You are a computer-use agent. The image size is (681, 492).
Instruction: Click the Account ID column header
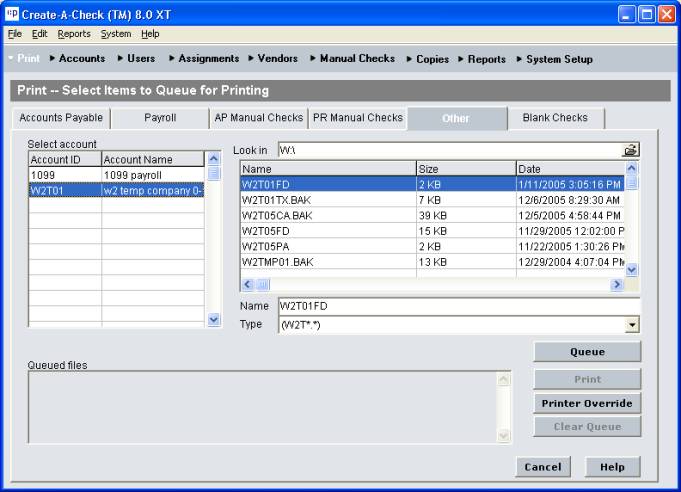(65, 159)
